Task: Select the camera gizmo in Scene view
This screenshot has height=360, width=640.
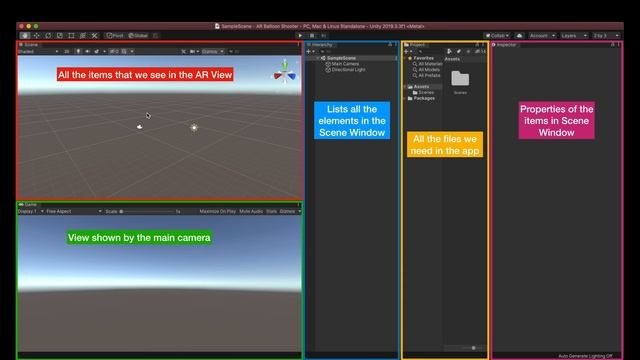Action: click(x=140, y=127)
